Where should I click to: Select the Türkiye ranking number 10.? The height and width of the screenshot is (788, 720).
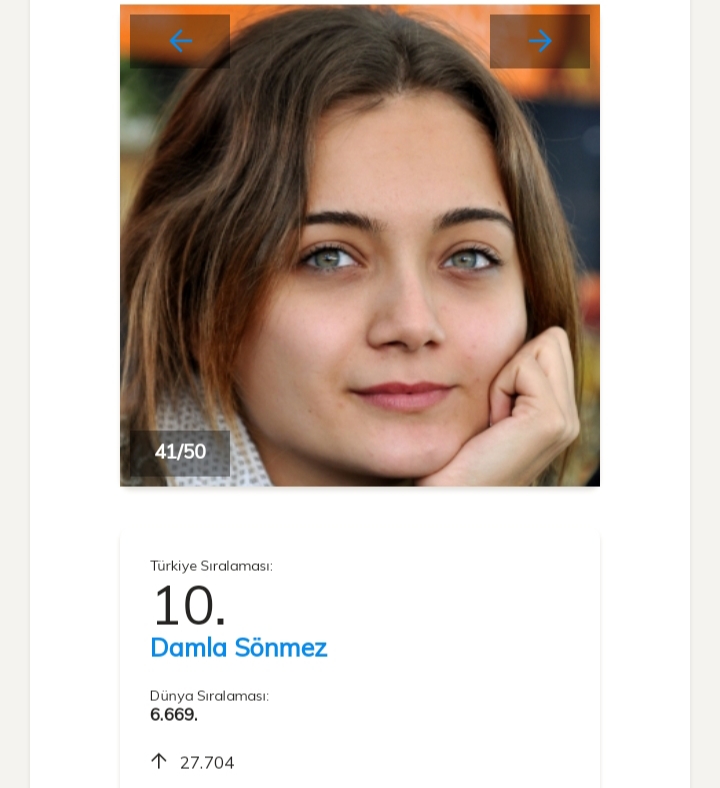pos(188,606)
